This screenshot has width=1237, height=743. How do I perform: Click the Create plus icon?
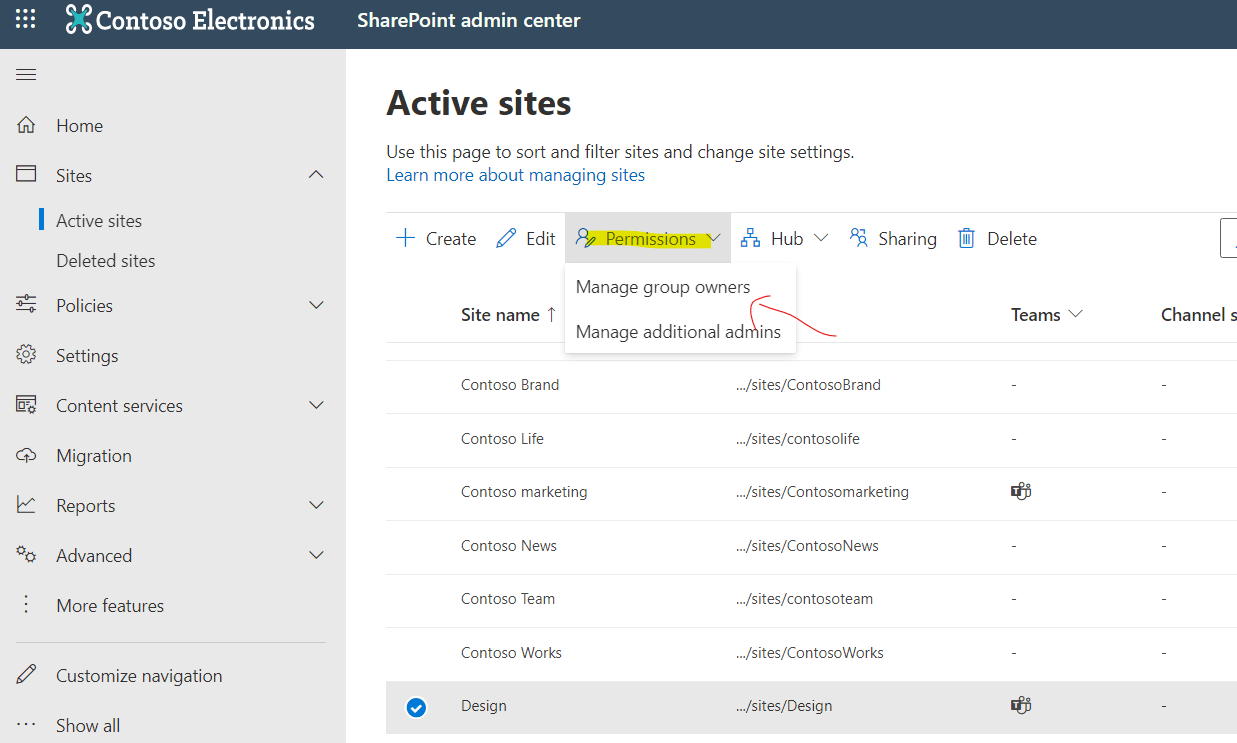tap(405, 238)
